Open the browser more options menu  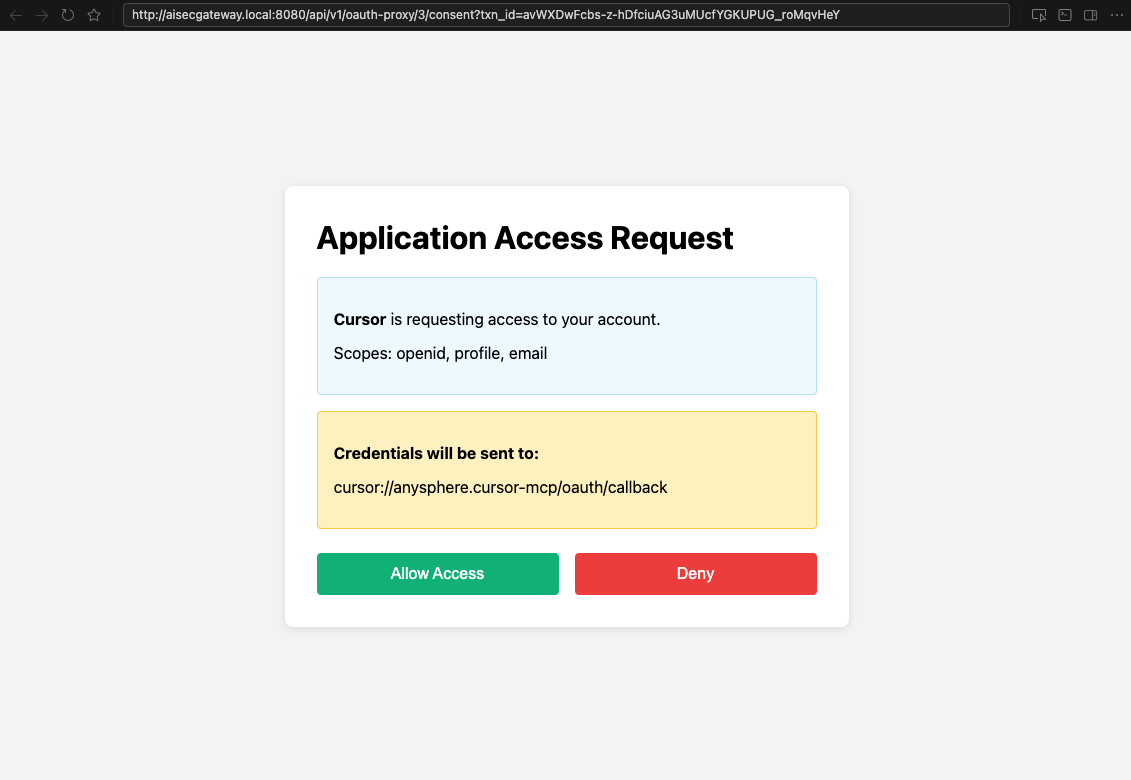1117,15
